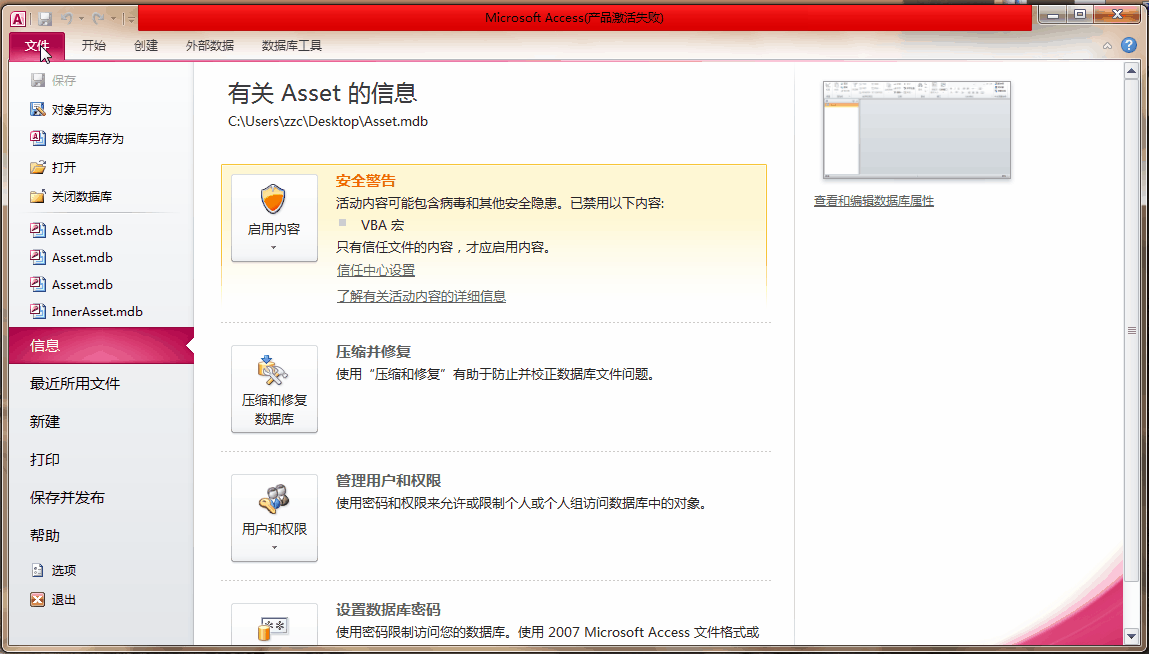Open 查看和编辑数据库属性 link
1149x654 pixels.
pos(873,201)
